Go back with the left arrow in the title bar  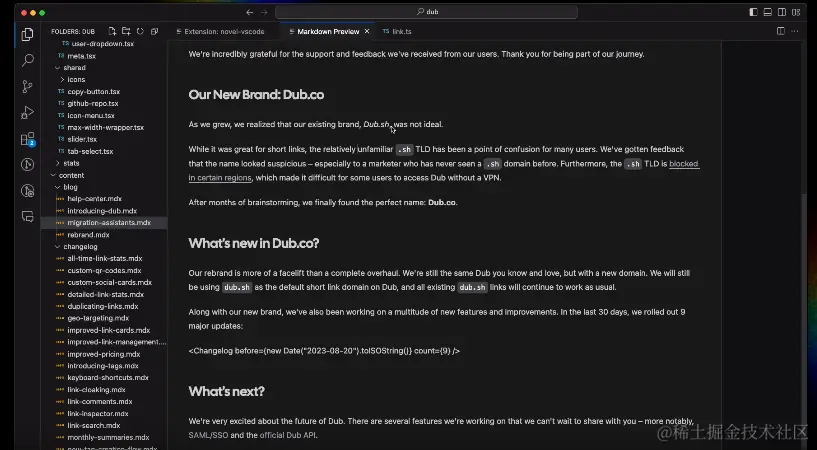[250, 12]
